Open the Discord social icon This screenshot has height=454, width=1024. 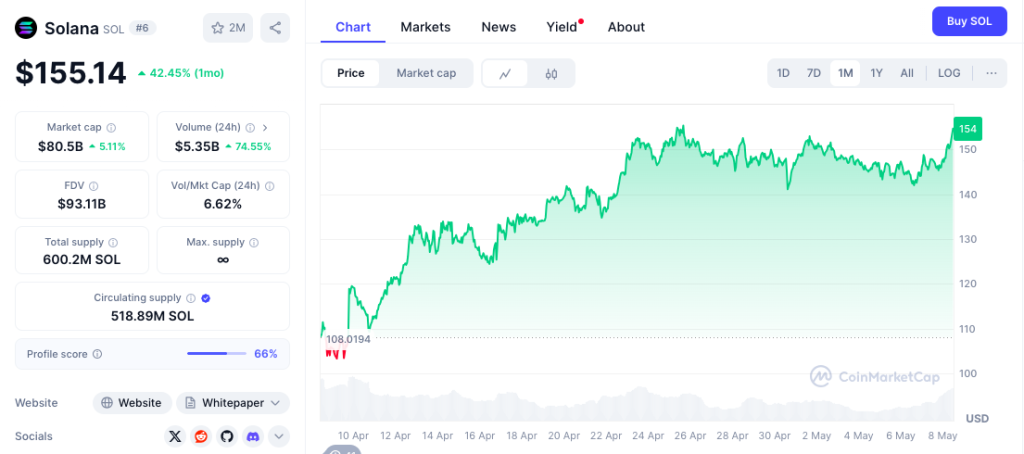[x=253, y=436]
